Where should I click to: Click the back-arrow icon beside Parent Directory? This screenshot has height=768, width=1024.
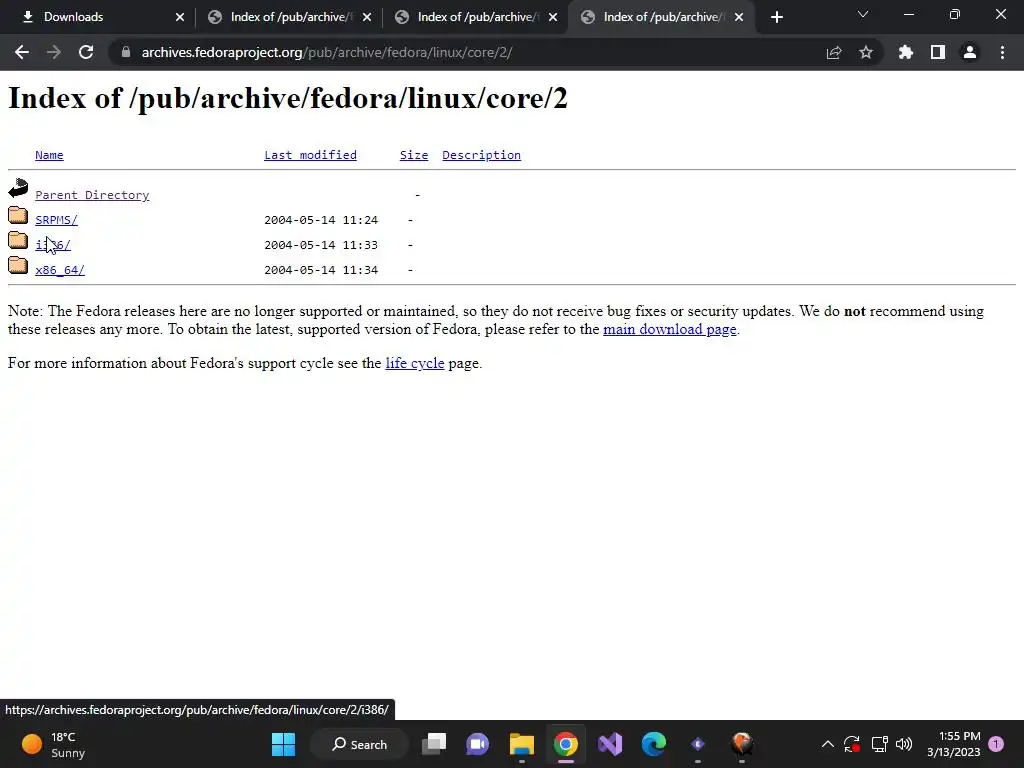(x=18, y=189)
